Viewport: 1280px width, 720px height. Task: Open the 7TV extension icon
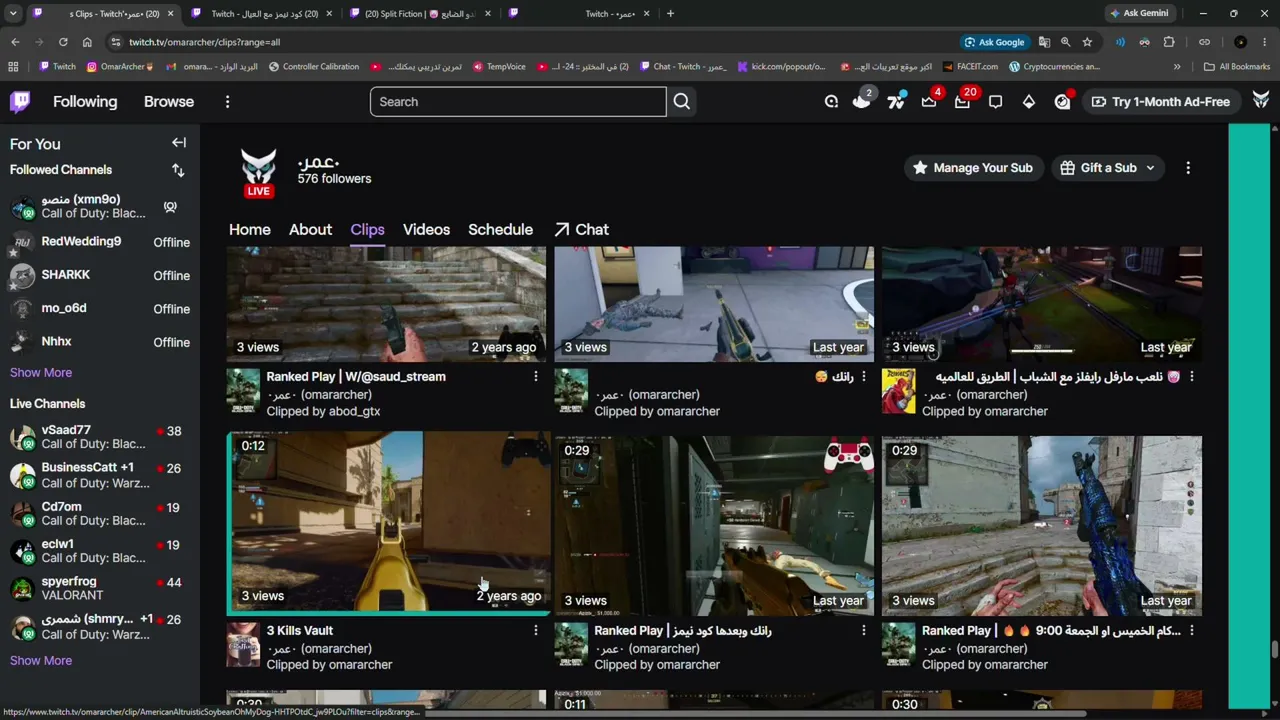(x=896, y=101)
